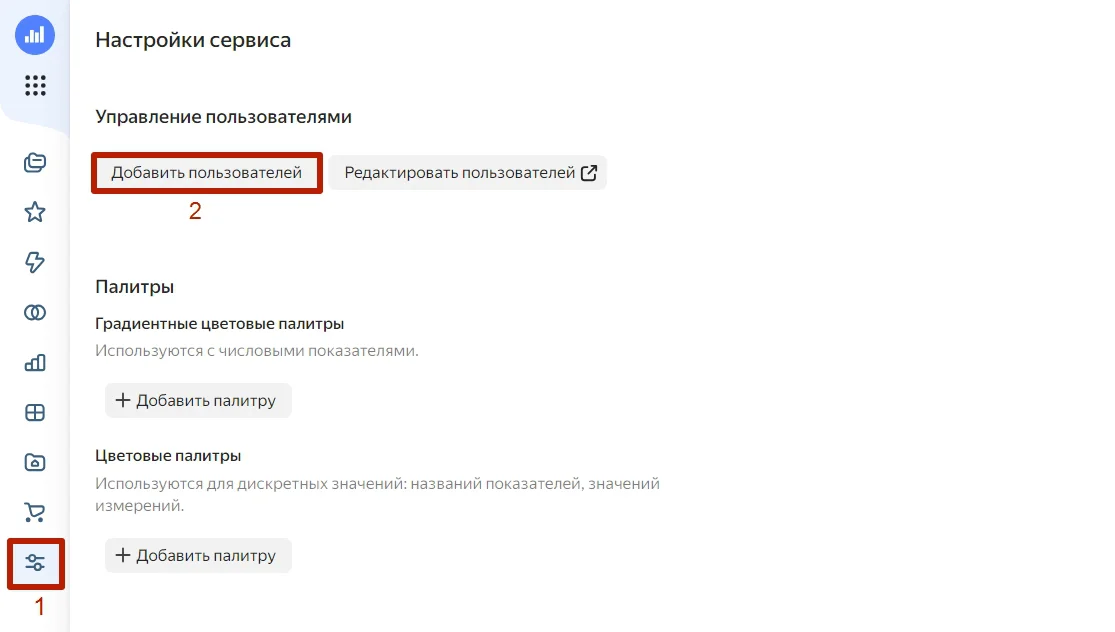Open charts bar graph icon
Screen dimensions: 1115x632
[35, 363]
